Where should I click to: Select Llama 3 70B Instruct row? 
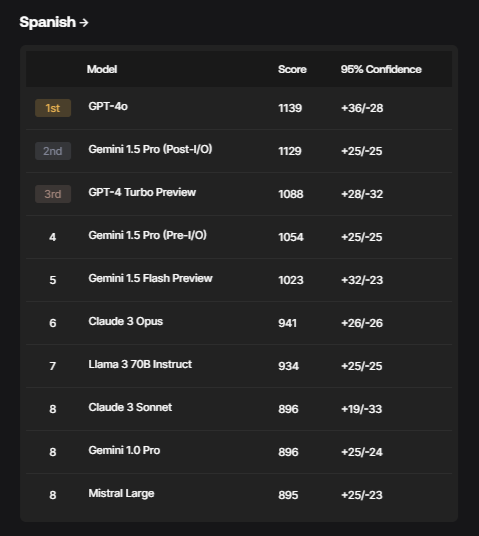[x=239, y=366]
